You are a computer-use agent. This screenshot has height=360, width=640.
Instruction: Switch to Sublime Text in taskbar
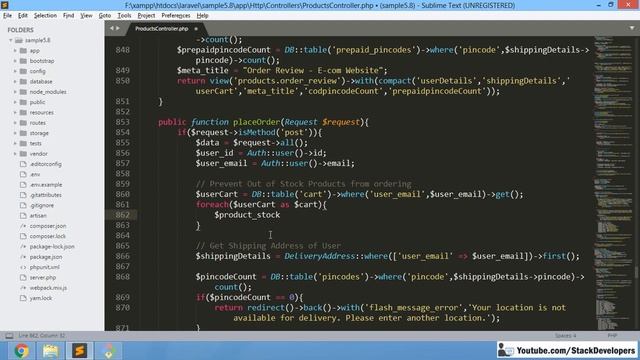click(x=80, y=351)
